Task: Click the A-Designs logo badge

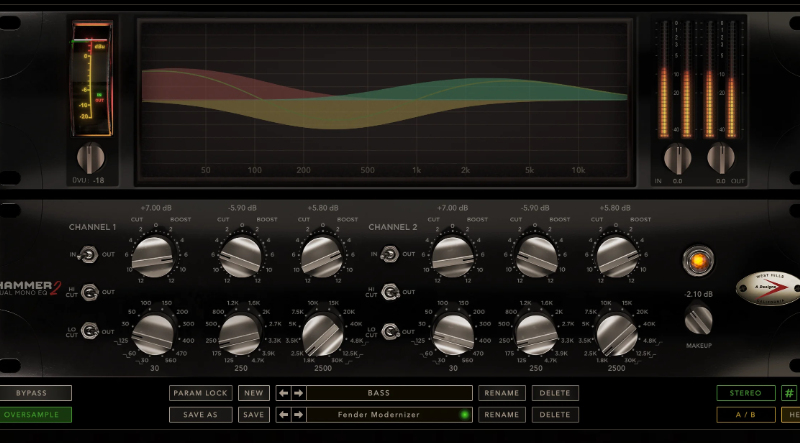Action: 768,288
